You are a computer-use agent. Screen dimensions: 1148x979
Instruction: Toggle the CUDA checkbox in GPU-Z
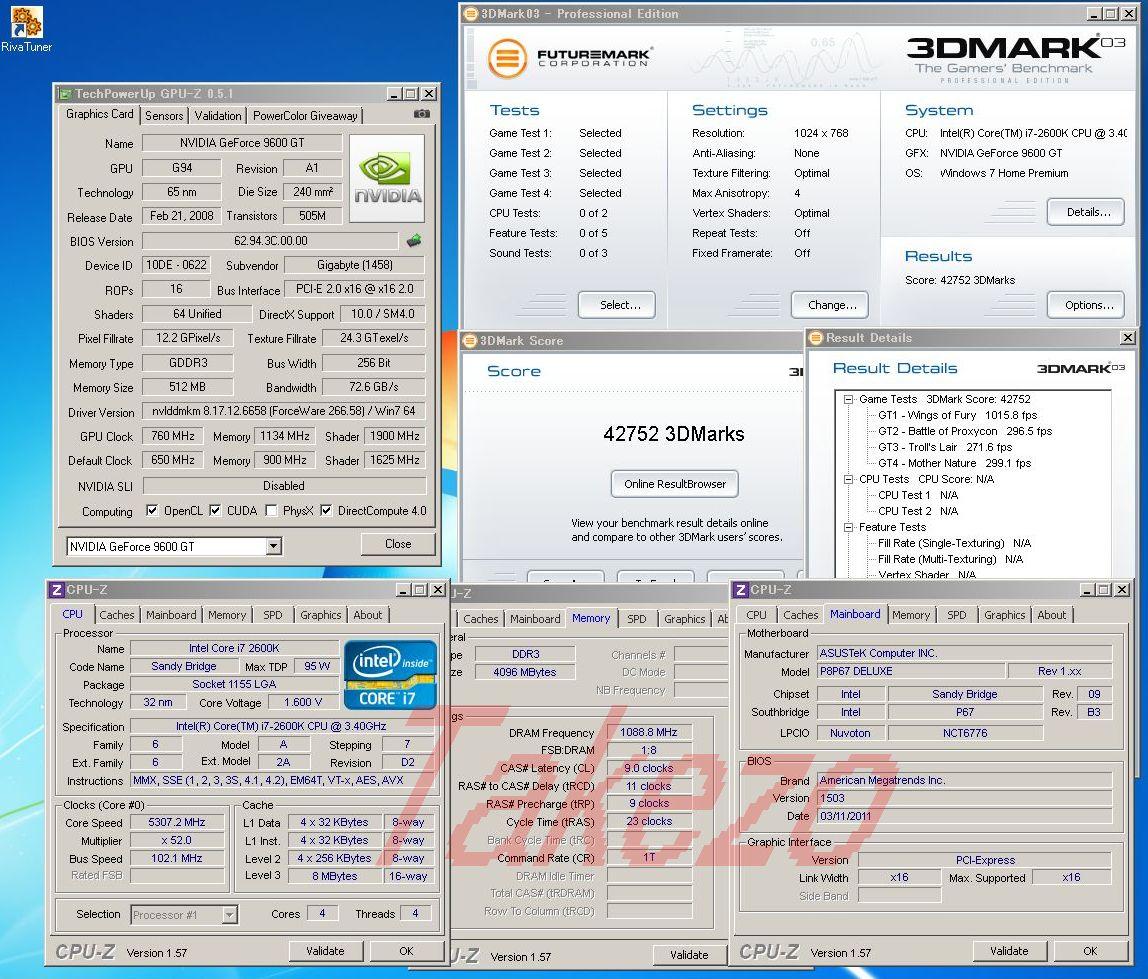215,510
